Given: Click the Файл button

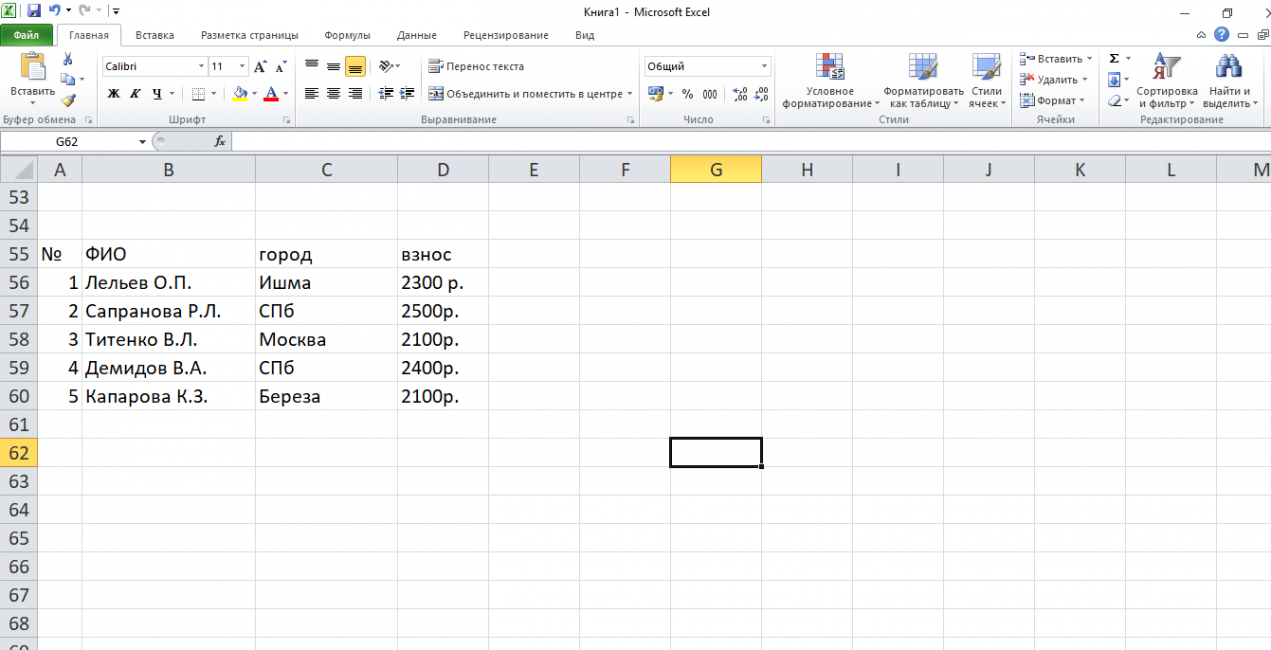Looking at the screenshot, I should point(26,35).
